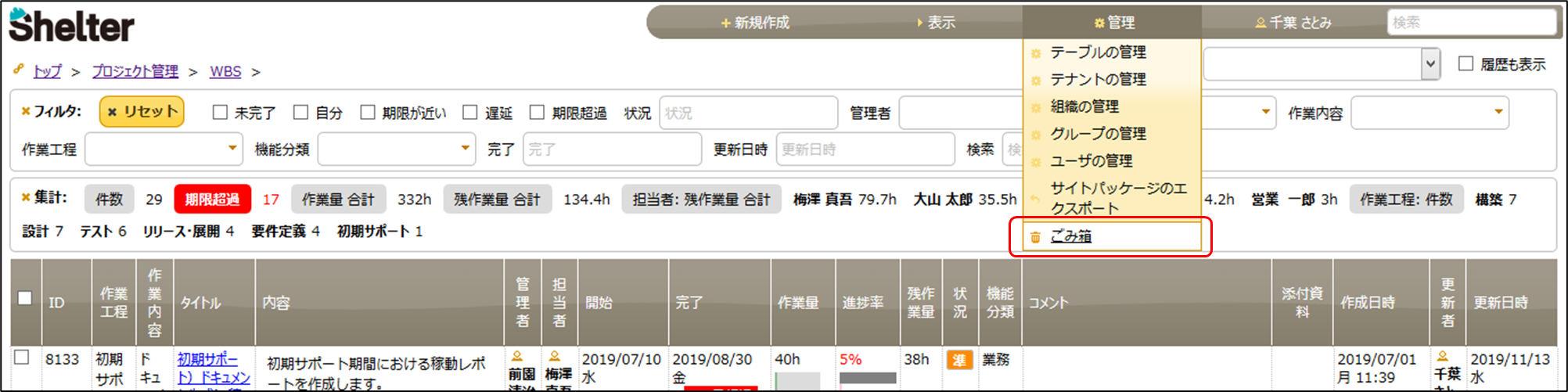This screenshot has width=1568, height=392.
Task: Click the Shelter logo
Action: [x=72, y=26]
